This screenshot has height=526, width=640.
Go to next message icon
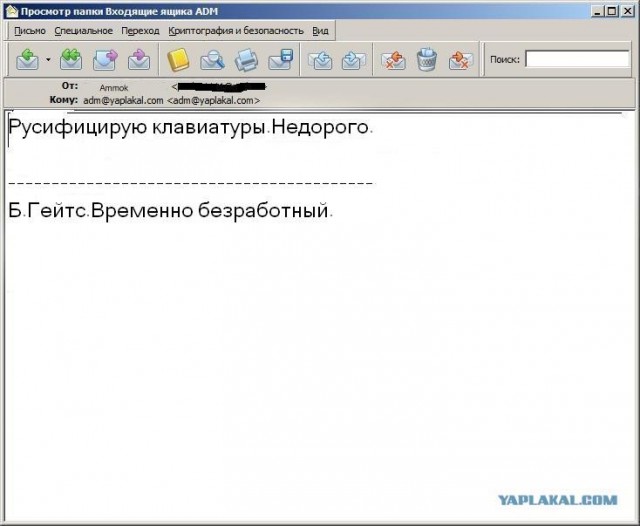coord(353,60)
